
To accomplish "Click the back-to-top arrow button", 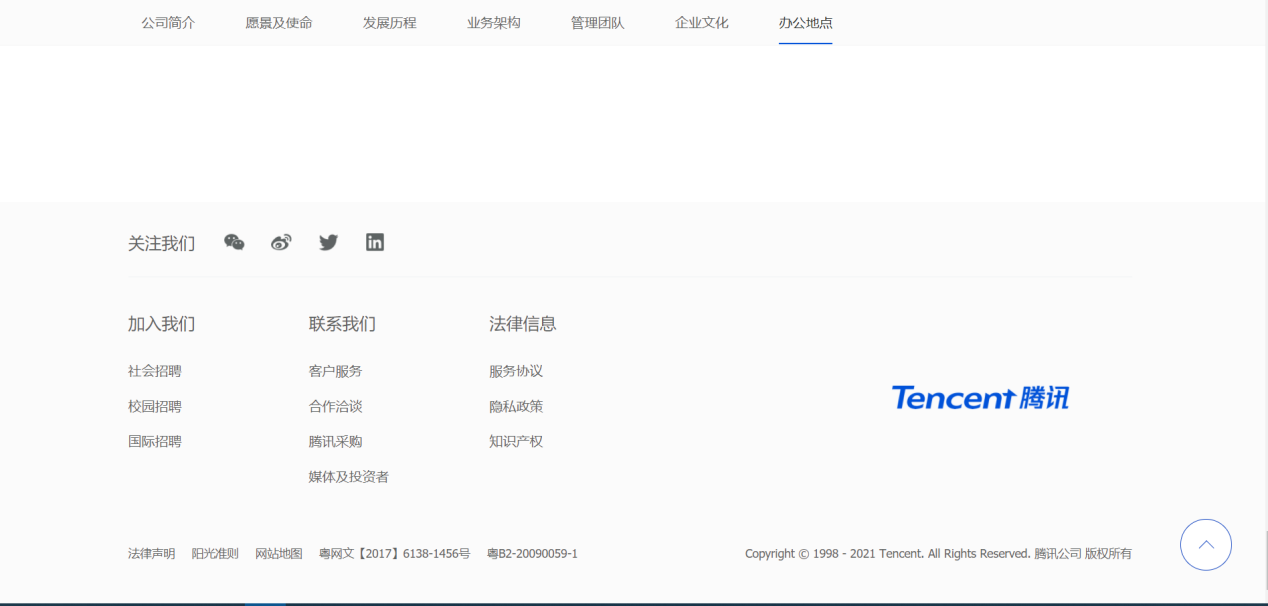I will coord(1206,545).
